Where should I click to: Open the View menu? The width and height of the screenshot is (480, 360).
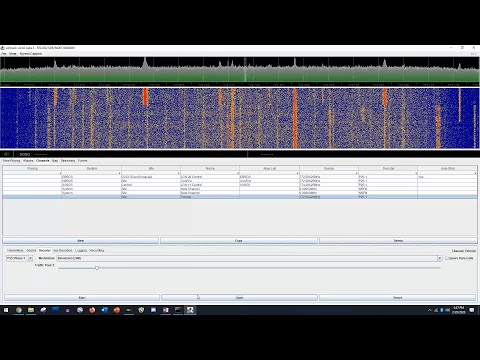[13, 54]
